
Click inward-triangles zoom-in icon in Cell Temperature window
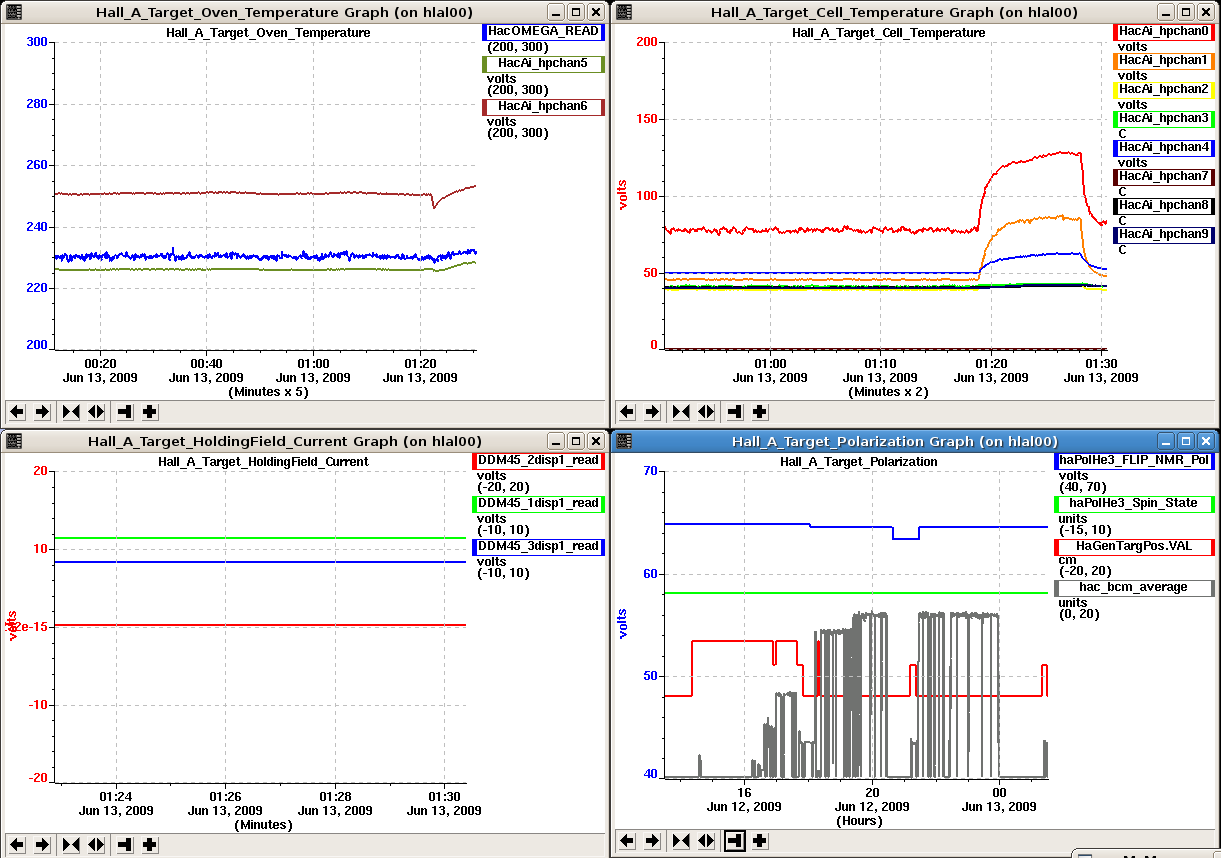pos(681,411)
